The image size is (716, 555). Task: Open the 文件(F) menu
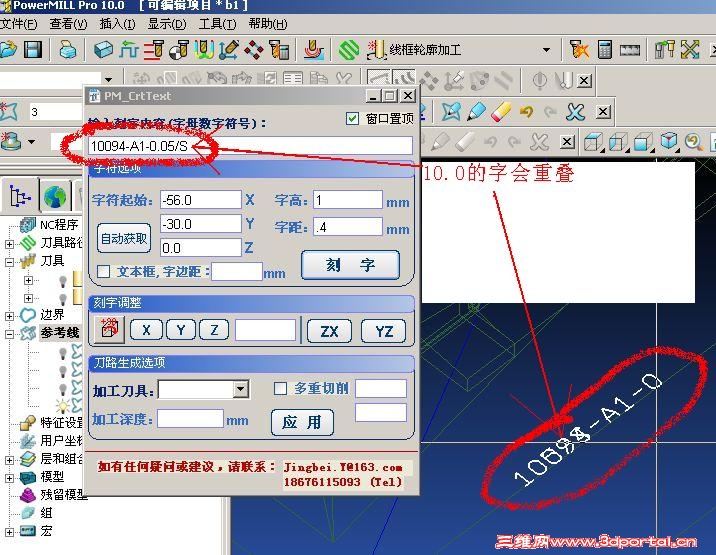click(x=18, y=24)
